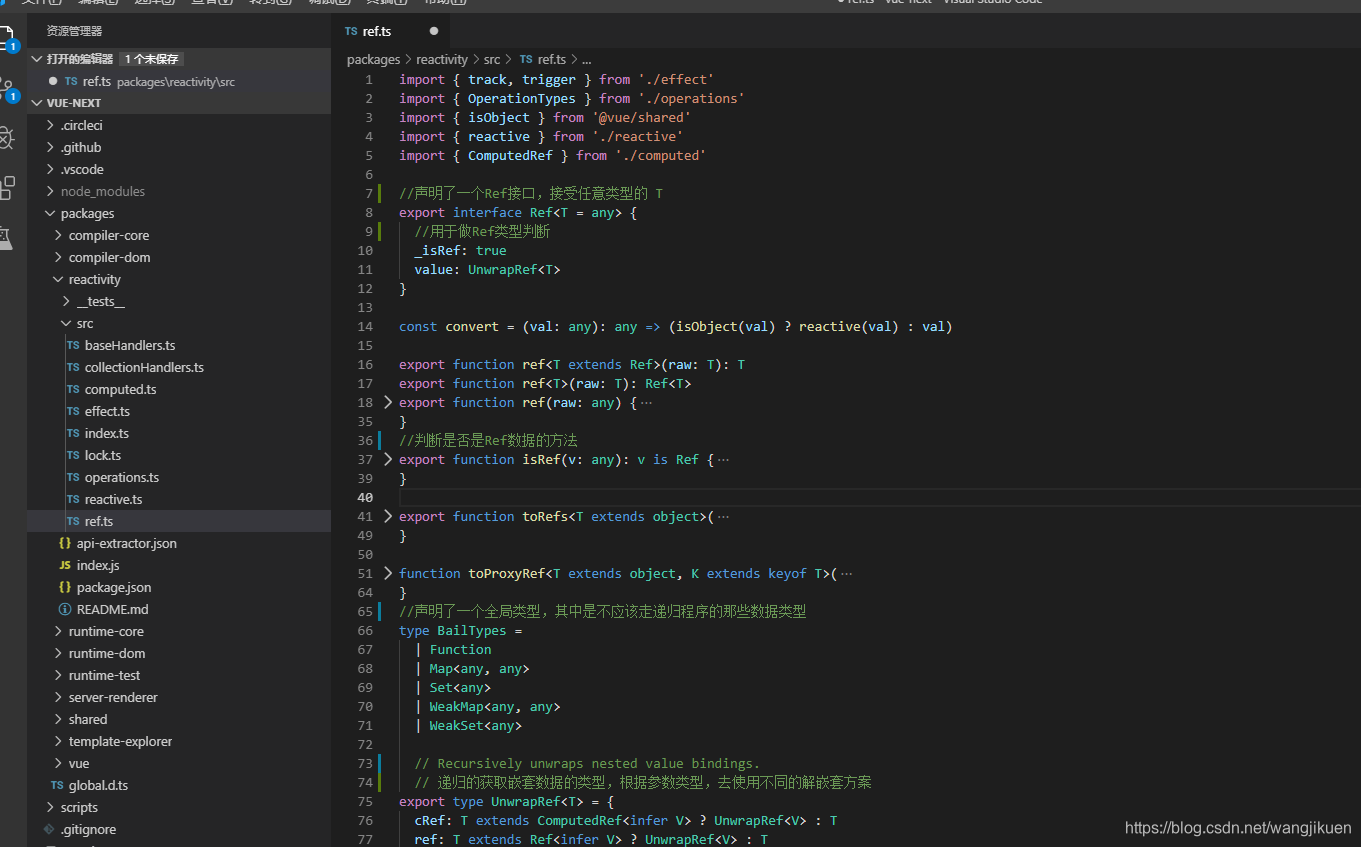Open the Explorer view in activity bar

(5, 38)
